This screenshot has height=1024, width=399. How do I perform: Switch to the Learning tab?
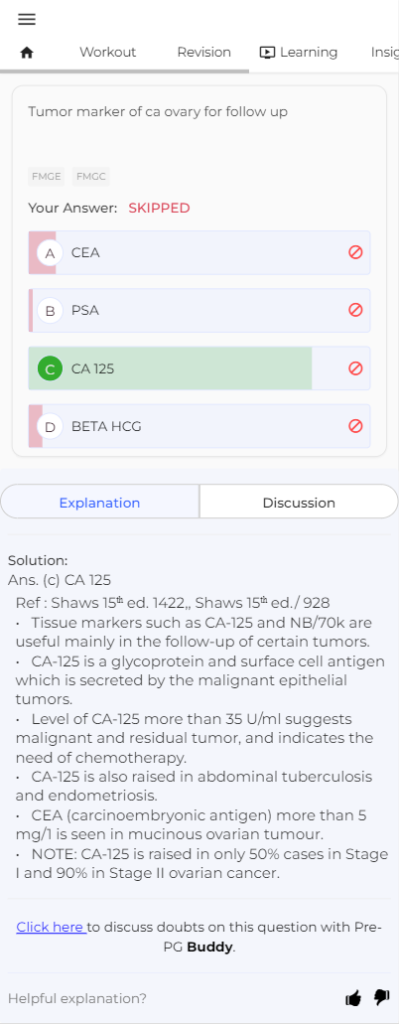[298, 52]
